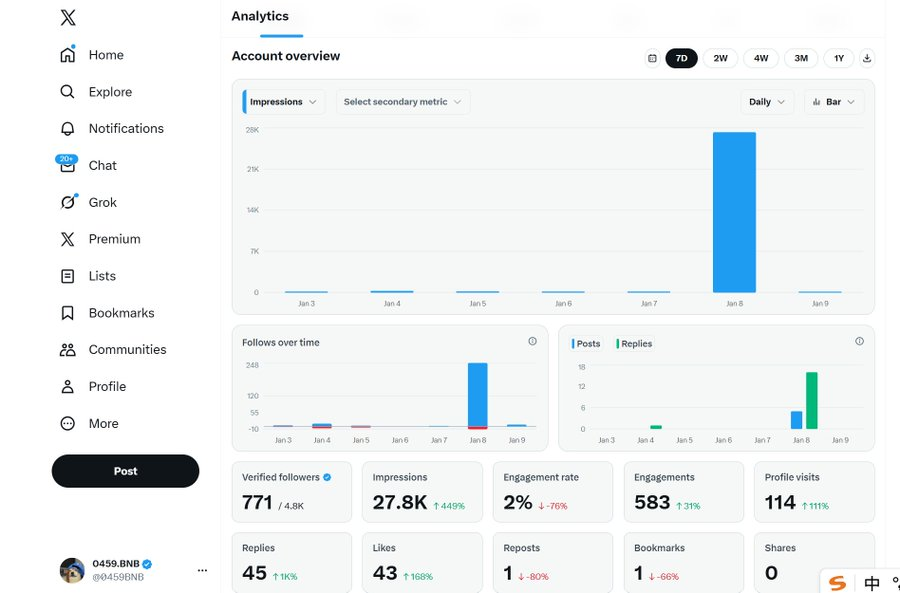Switch to the 3M time range
Image resolution: width=900 pixels, height=593 pixels.
tap(801, 58)
